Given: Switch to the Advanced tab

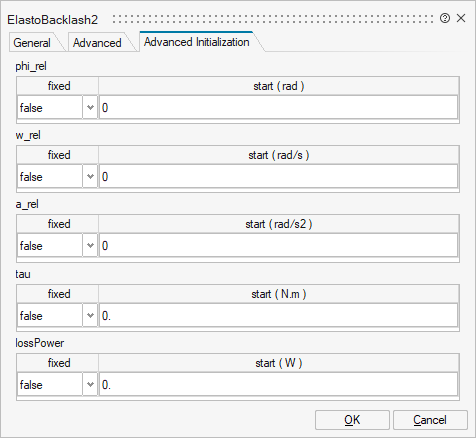Looking at the screenshot, I should 97,43.
